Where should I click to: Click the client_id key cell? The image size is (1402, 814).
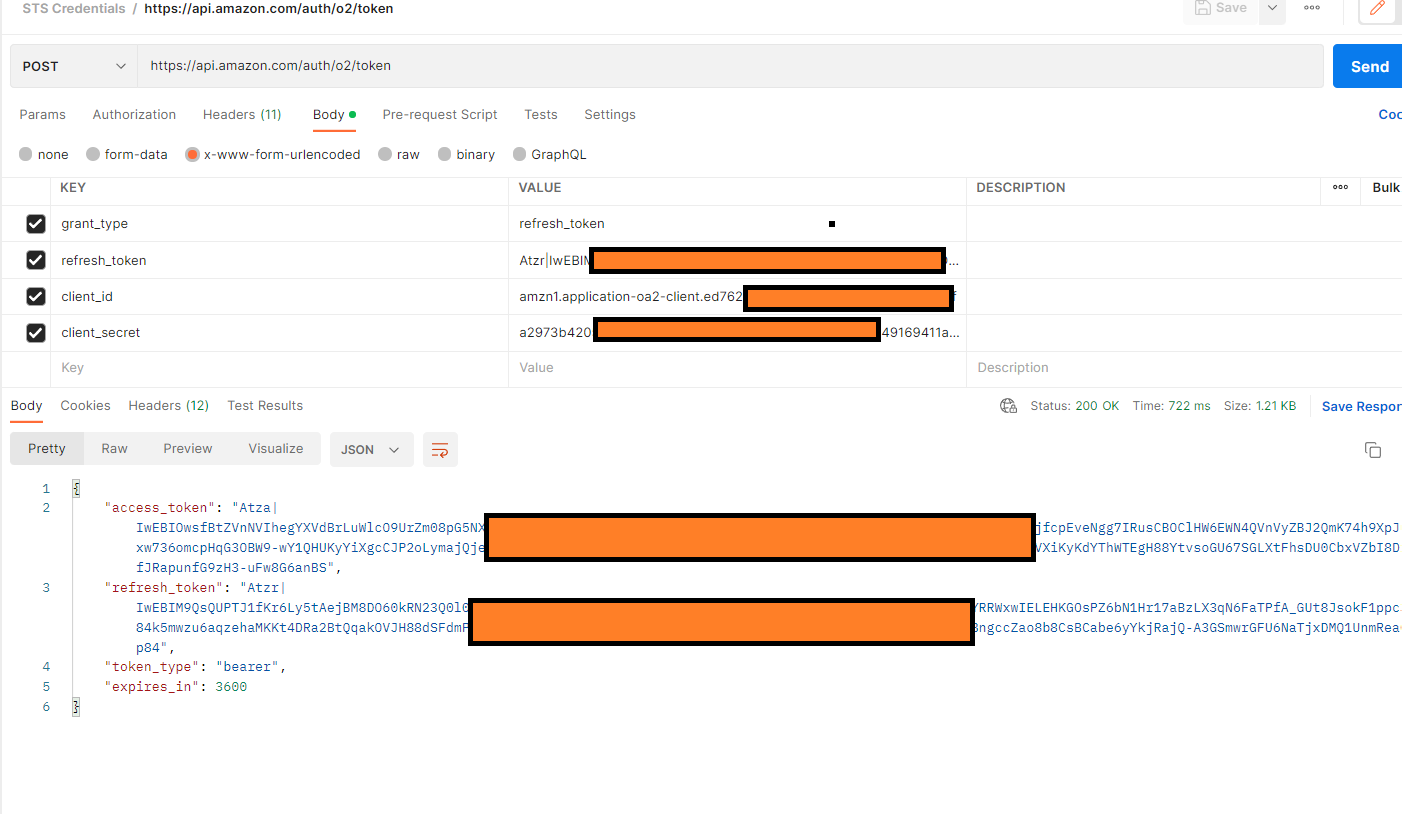pyautogui.click(x=280, y=296)
